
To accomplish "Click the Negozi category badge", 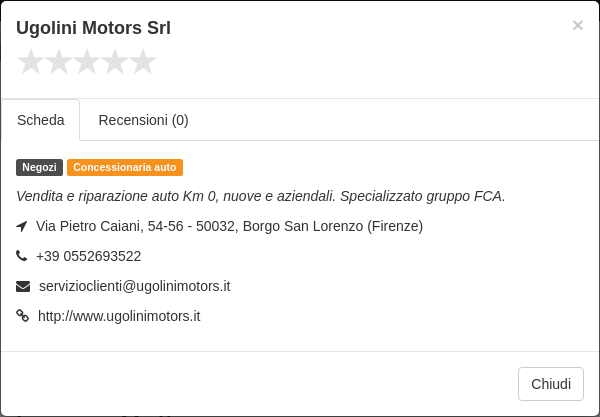I will click(x=39, y=168).
